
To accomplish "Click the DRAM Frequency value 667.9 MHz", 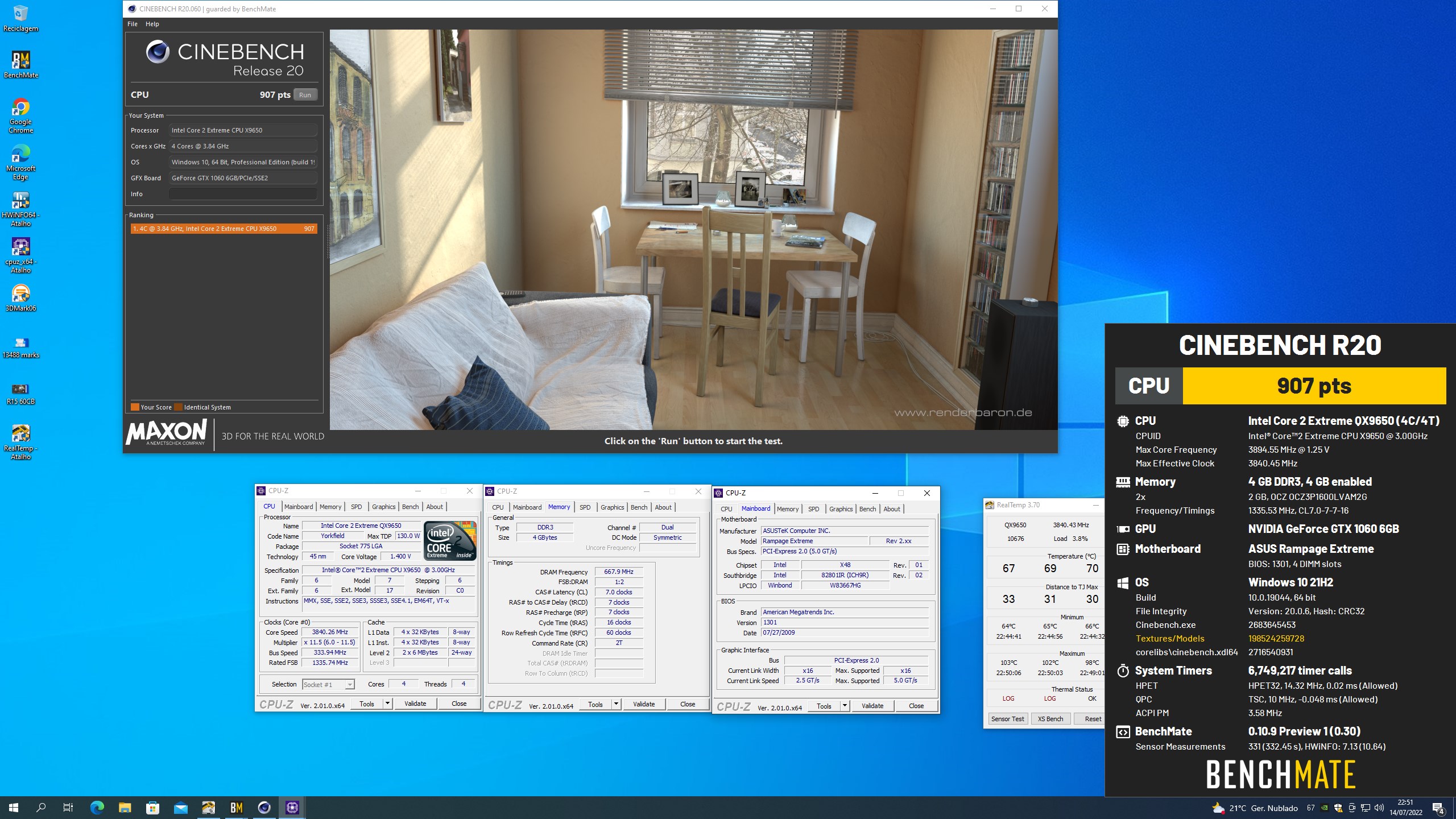I will 619,572.
